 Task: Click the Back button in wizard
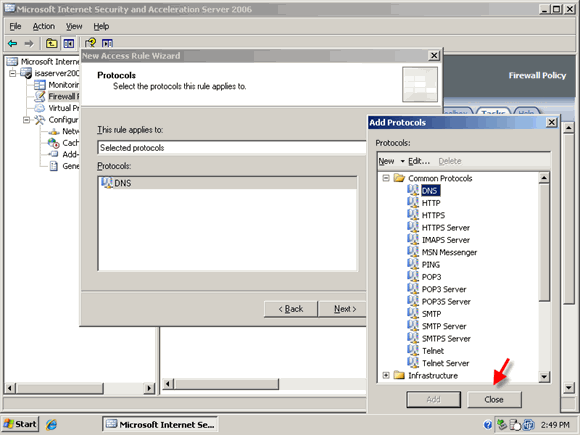click(x=291, y=309)
